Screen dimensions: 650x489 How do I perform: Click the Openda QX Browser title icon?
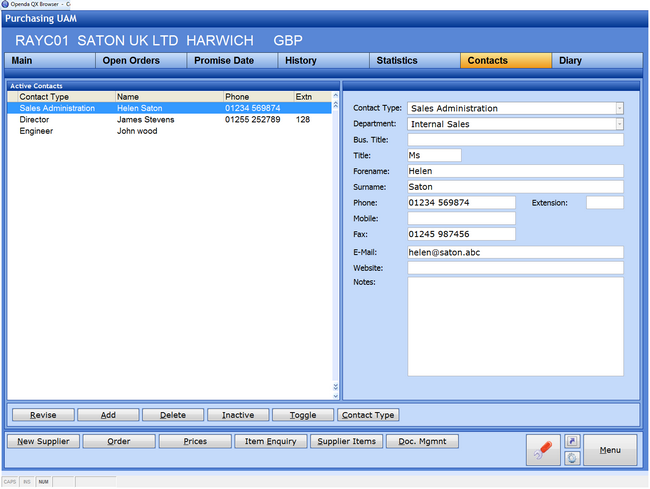click(5, 4)
